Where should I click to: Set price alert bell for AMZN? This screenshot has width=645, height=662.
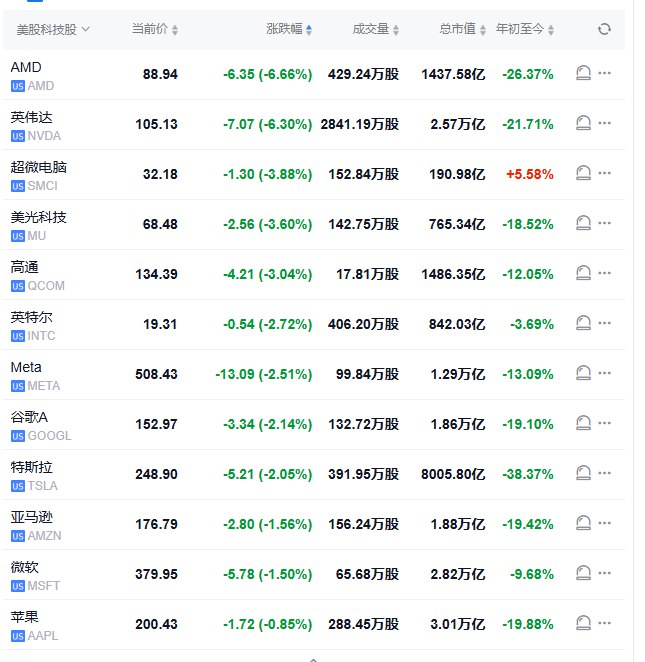[x=583, y=523]
